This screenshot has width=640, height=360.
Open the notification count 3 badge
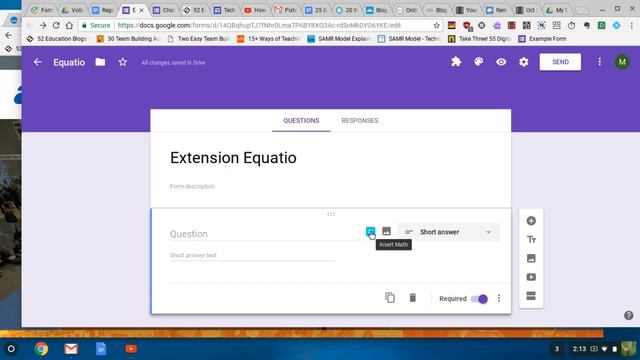[557, 349]
